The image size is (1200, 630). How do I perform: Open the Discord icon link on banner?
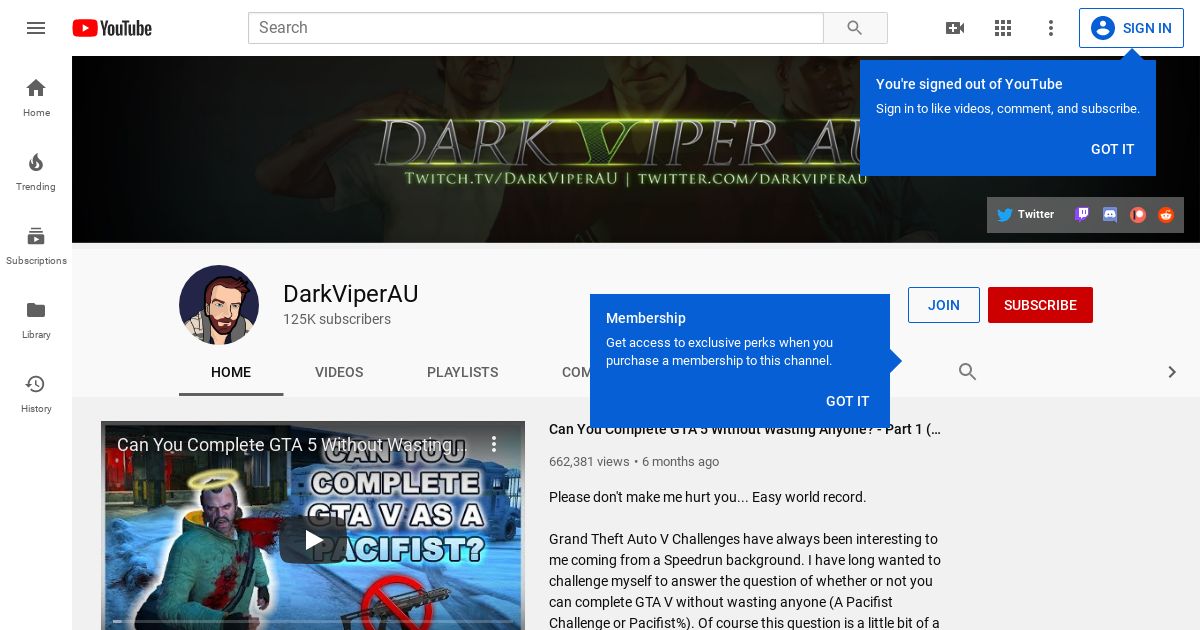(x=1110, y=214)
